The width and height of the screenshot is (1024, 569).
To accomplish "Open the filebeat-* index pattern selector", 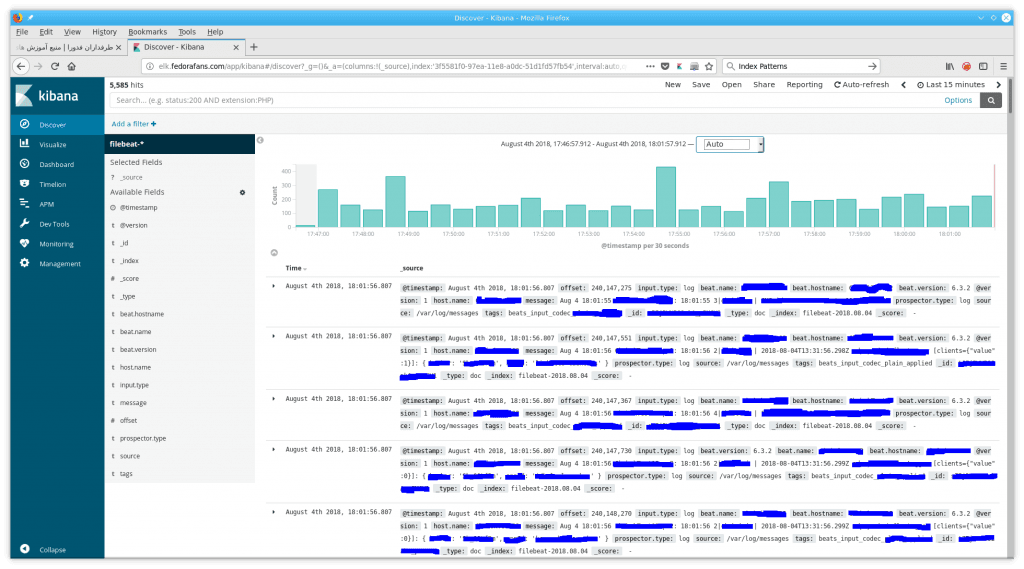I will click(x=133, y=144).
